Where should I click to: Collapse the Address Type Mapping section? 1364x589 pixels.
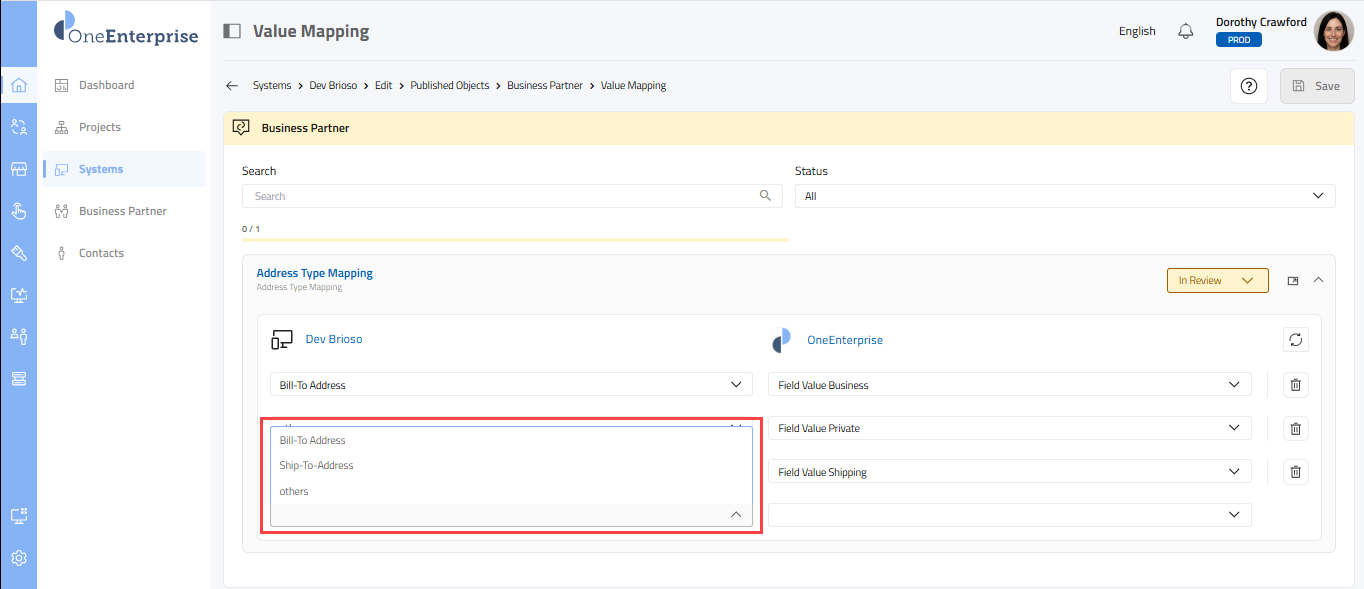pos(1318,280)
